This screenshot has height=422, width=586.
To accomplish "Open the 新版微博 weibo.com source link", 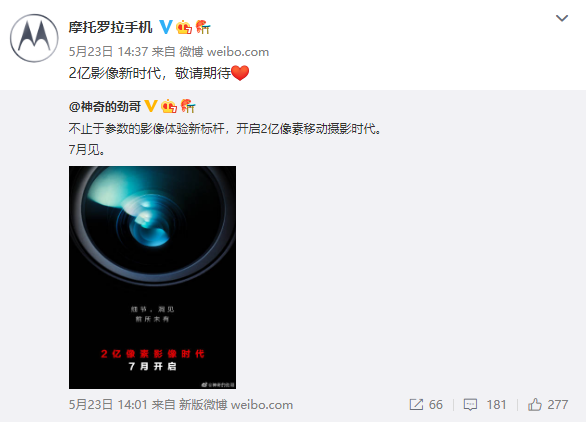I will tap(236, 404).
